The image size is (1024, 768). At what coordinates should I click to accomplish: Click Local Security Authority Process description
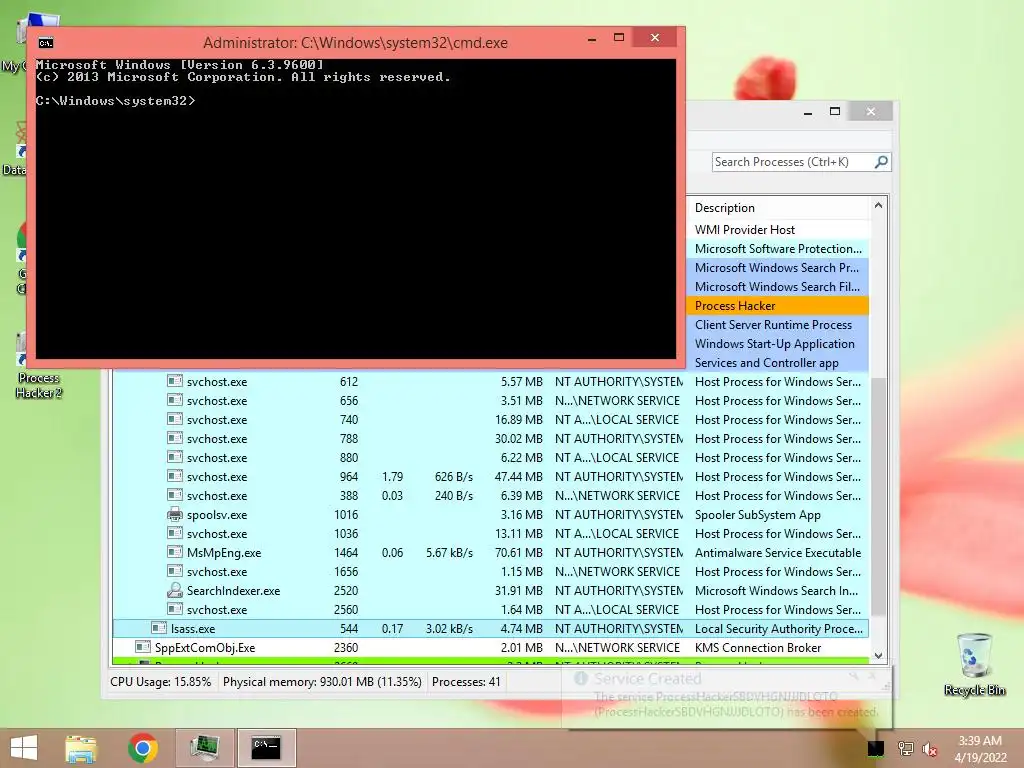point(778,628)
